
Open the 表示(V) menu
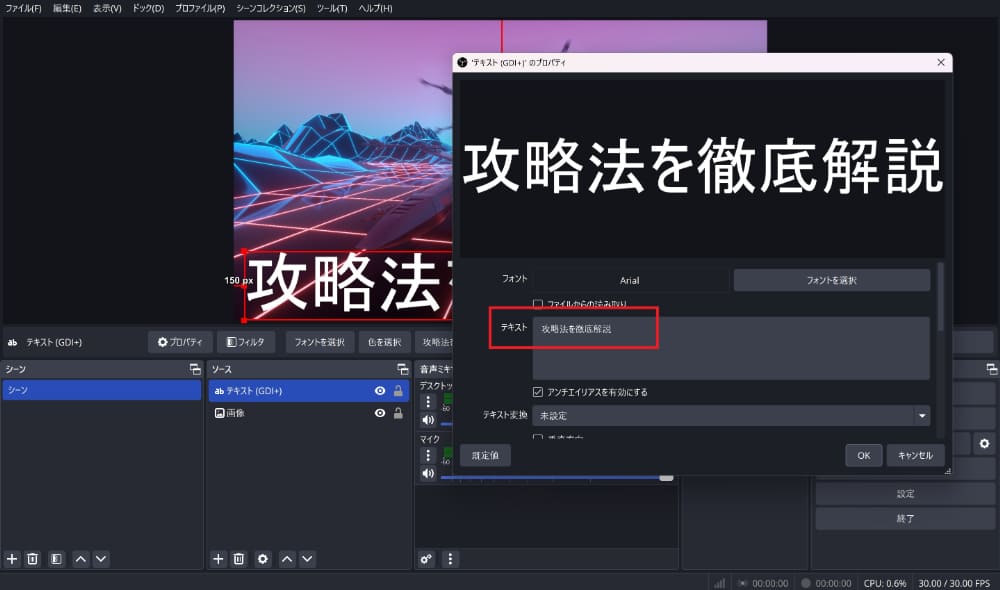pos(107,8)
